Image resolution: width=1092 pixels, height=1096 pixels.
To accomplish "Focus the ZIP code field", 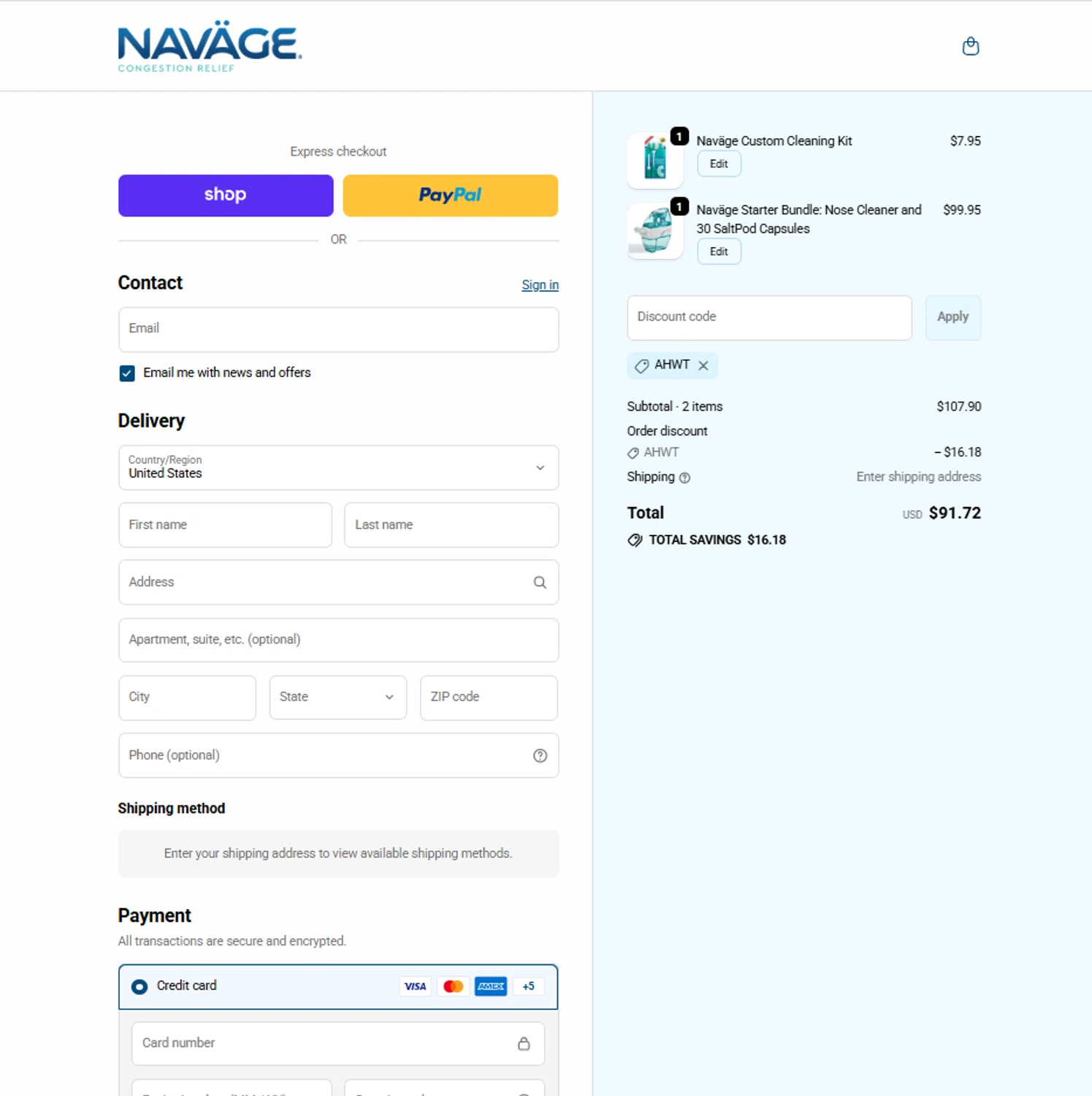I will click(489, 697).
